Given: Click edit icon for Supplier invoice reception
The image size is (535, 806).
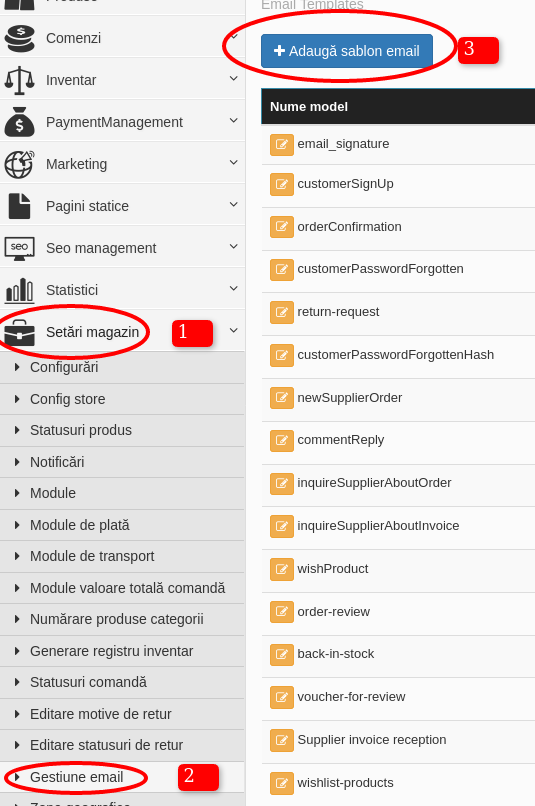Looking at the screenshot, I should pos(282,740).
